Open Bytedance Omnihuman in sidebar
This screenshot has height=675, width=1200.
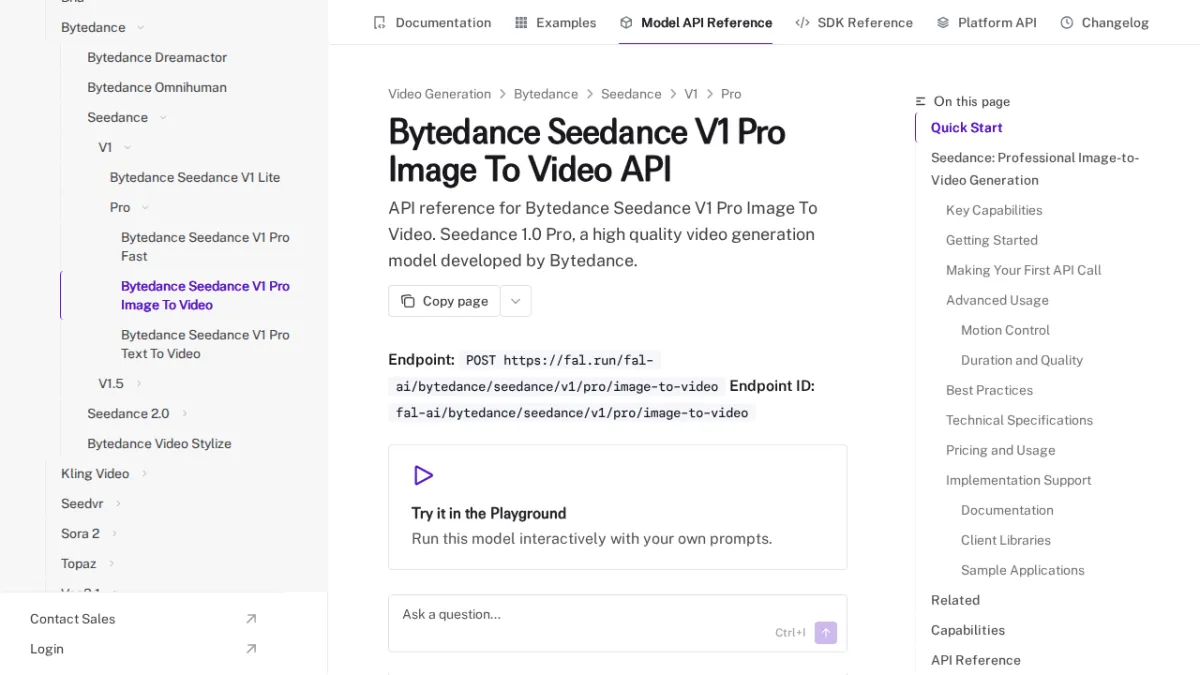click(x=157, y=87)
